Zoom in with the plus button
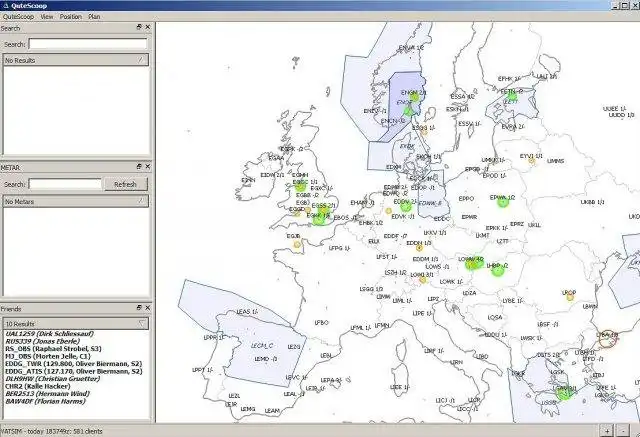This screenshot has height=437, width=640. 607,431
